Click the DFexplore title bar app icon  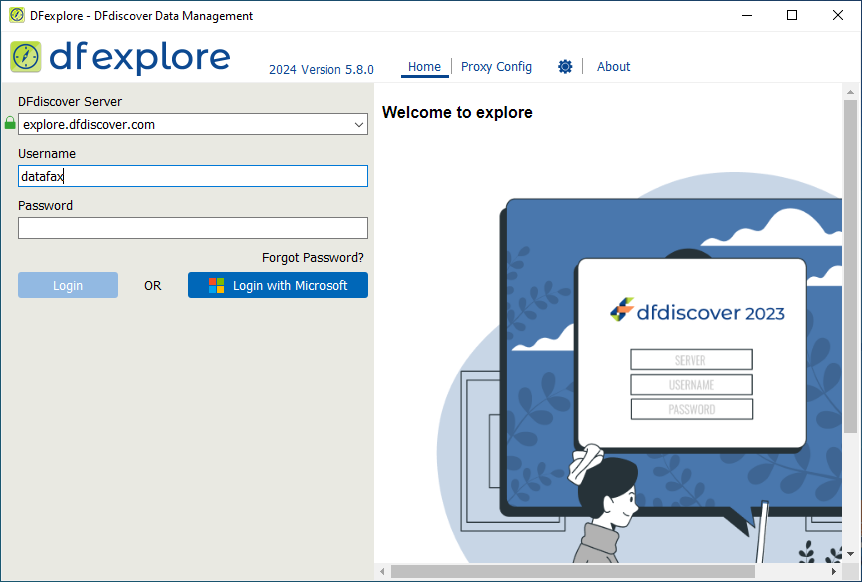tap(16, 15)
